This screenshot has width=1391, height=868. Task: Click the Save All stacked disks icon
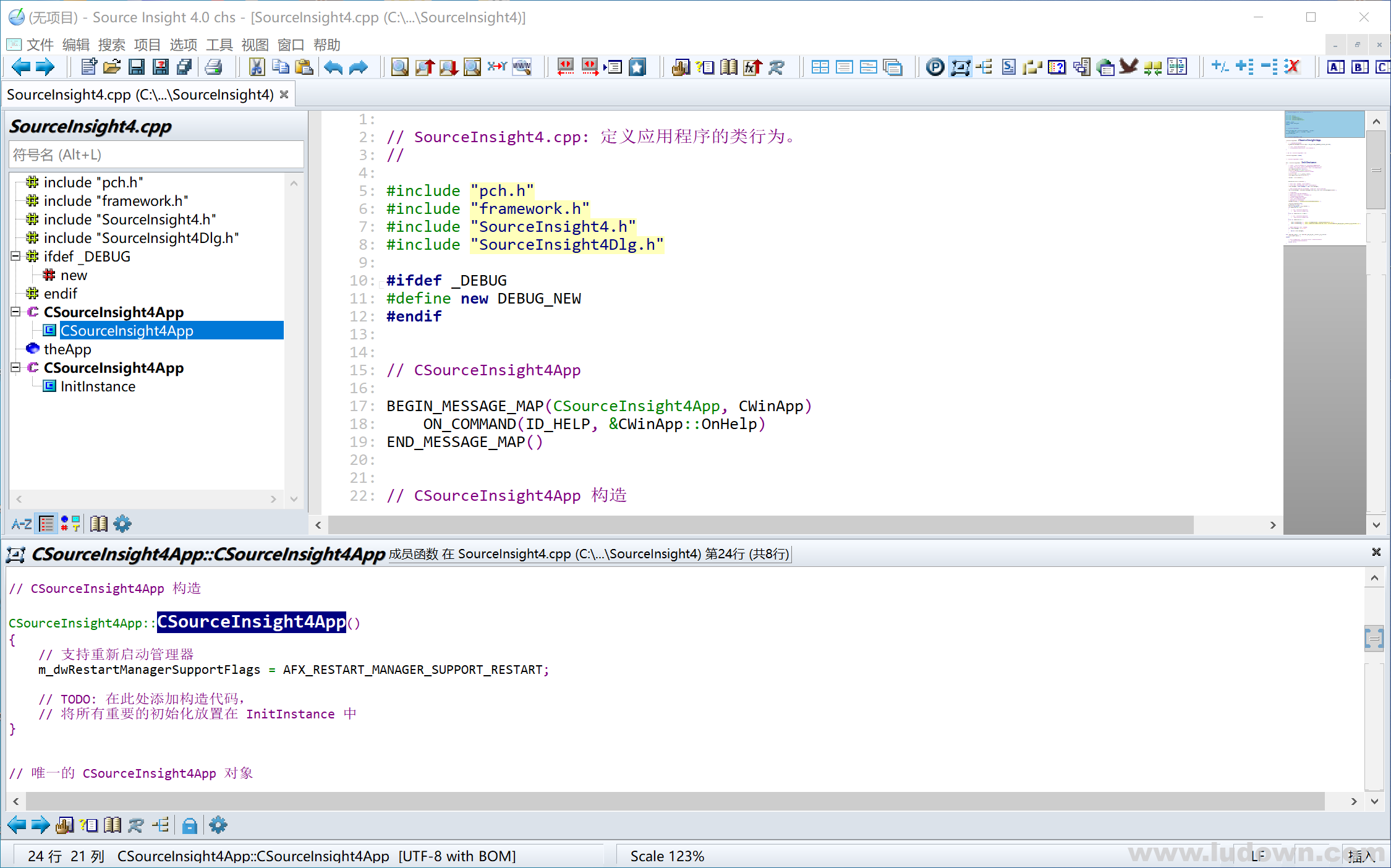tap(185, 67)
